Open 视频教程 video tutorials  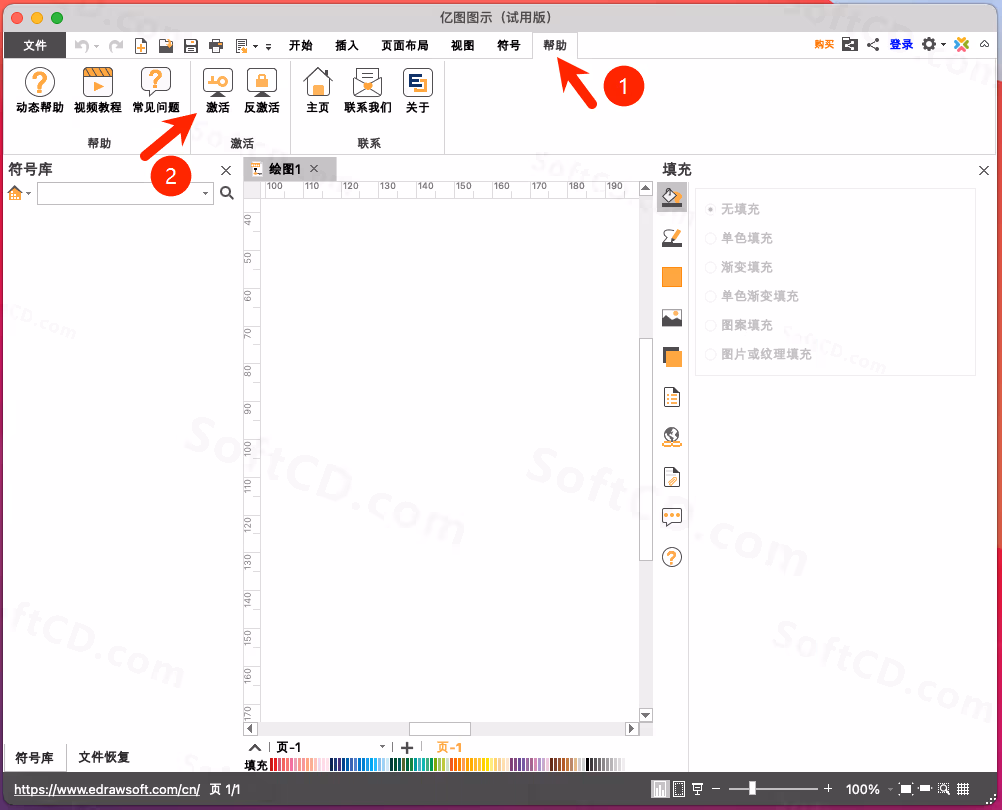[x=98, y=91]
